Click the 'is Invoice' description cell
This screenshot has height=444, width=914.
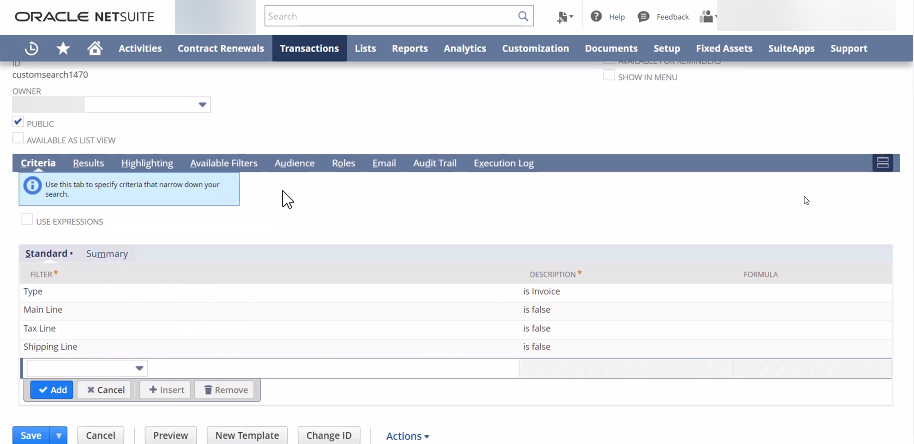(x=541, y=292)
